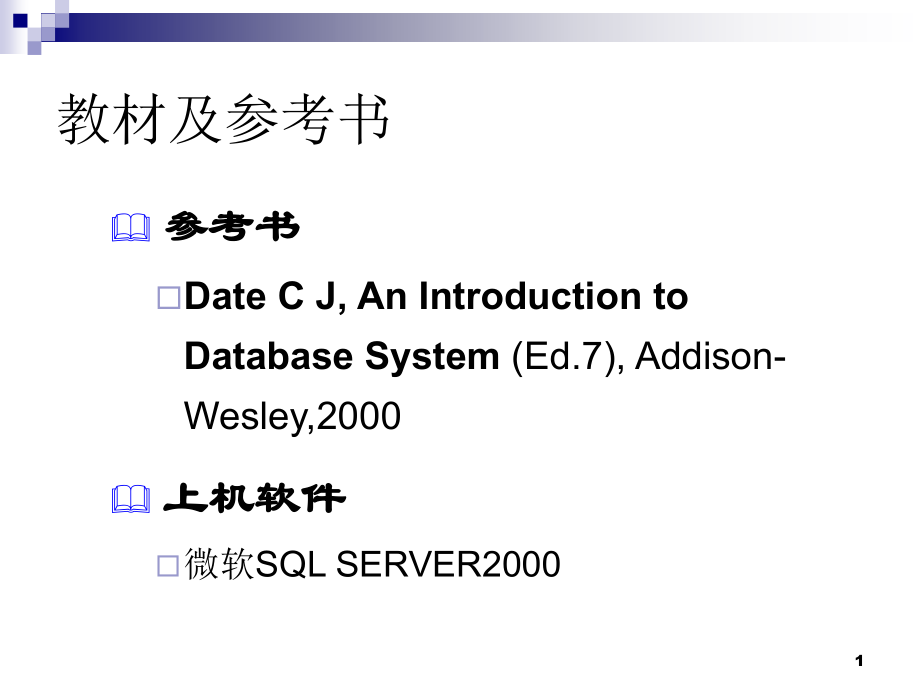920x690 pixels.
Task: Click the slide page number 1
Action: click(859, 659)
